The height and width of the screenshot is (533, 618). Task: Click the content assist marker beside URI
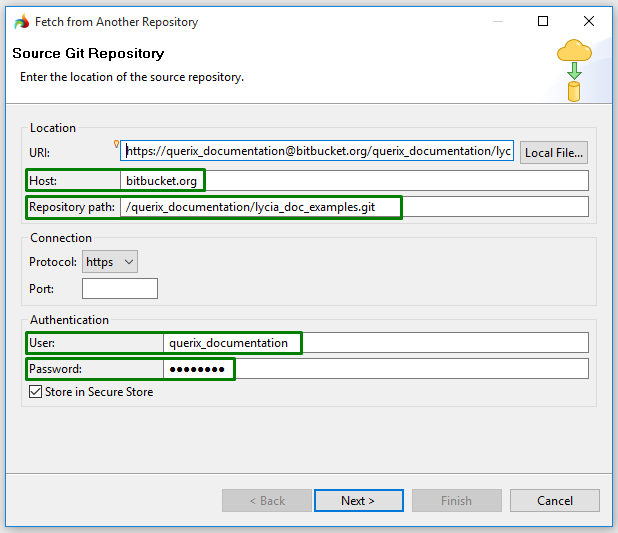click(x=117, y=144)
